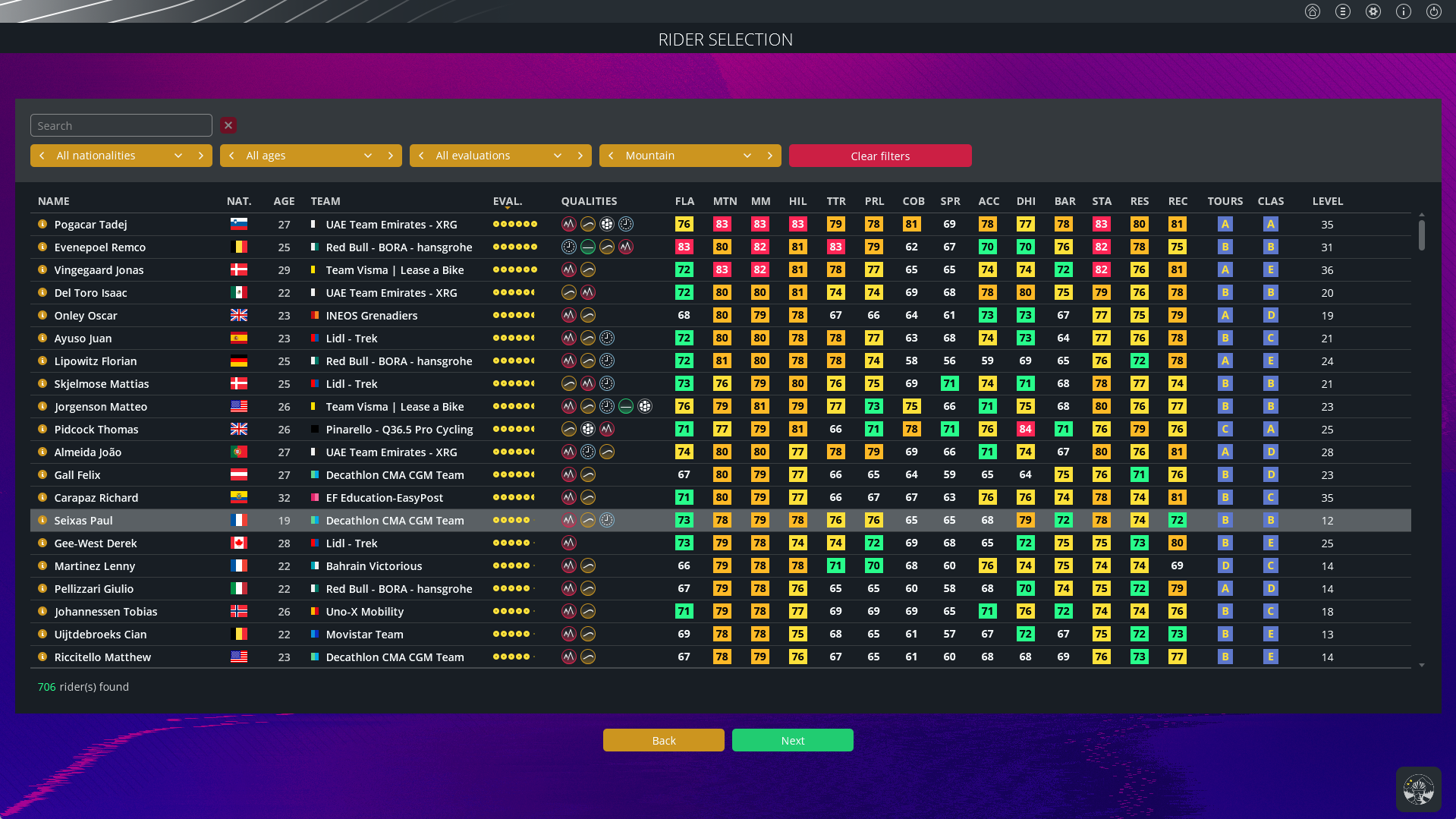This screenshot has height=819, width=1456.
Task: Select rider Uijtdebroeks Cian
Action: point(721,634)
